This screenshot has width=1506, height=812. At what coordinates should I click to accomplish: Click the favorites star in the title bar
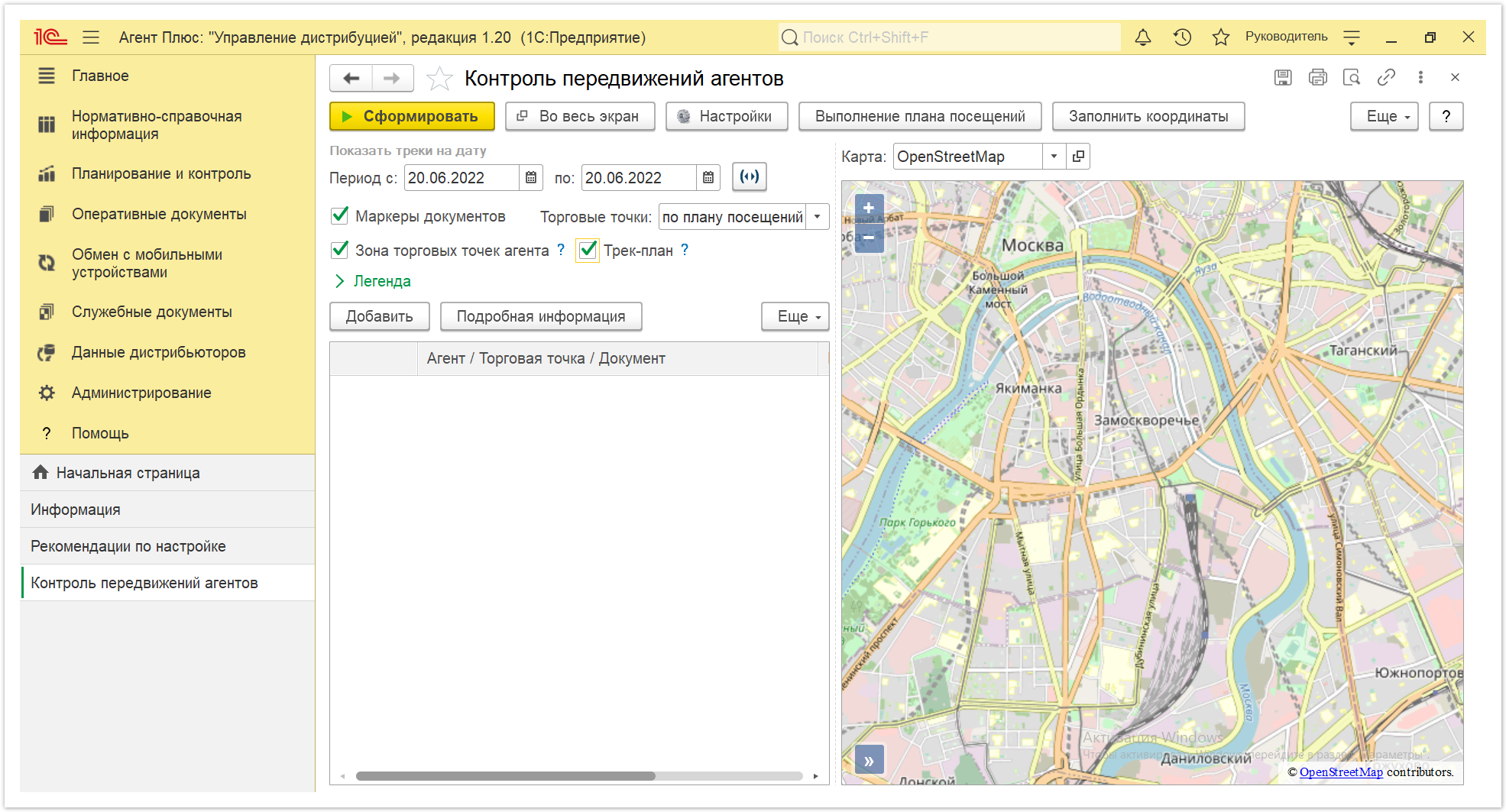(x=1220, y=37)
